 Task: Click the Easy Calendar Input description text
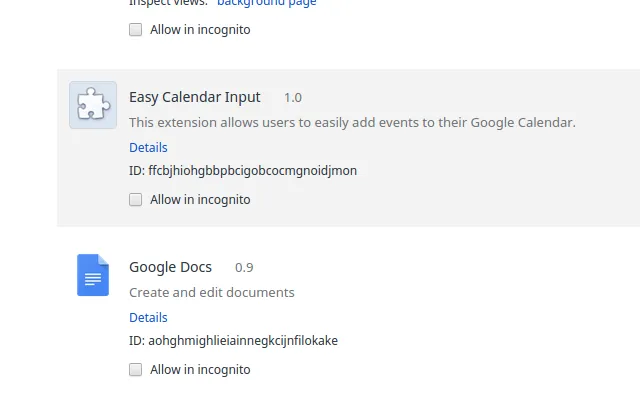click(x=352, y=123)
